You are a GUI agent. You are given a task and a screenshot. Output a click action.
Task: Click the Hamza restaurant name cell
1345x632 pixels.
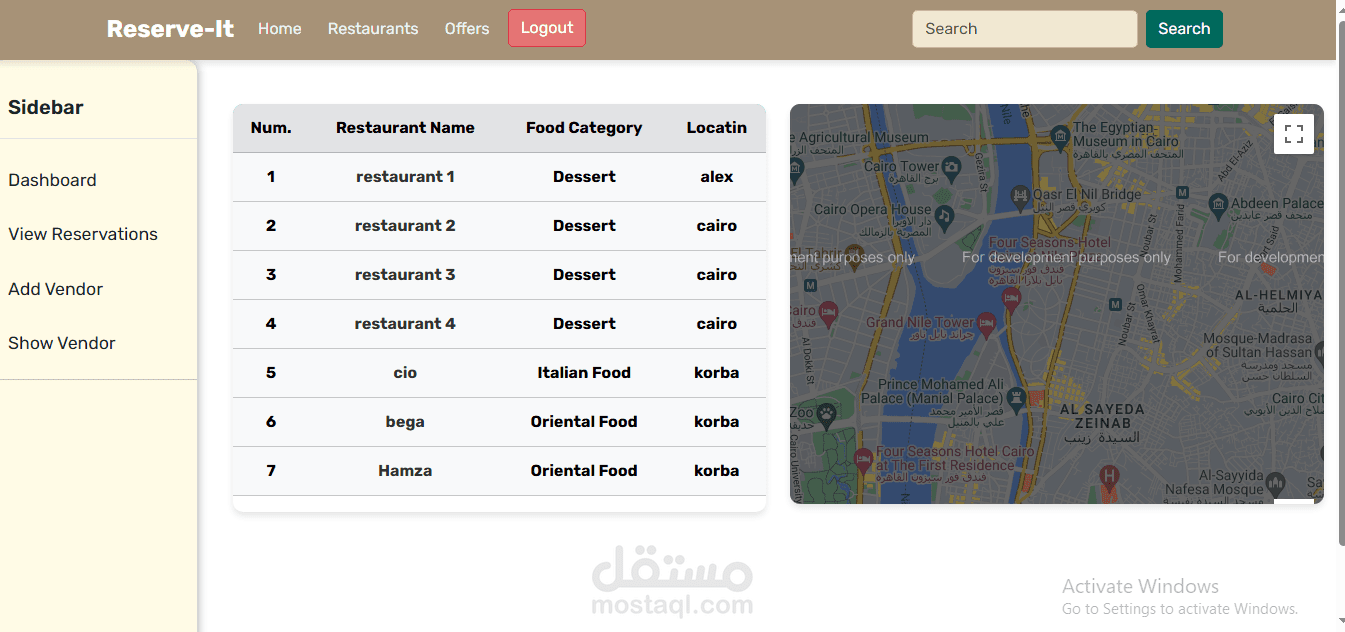click(405, 471)
